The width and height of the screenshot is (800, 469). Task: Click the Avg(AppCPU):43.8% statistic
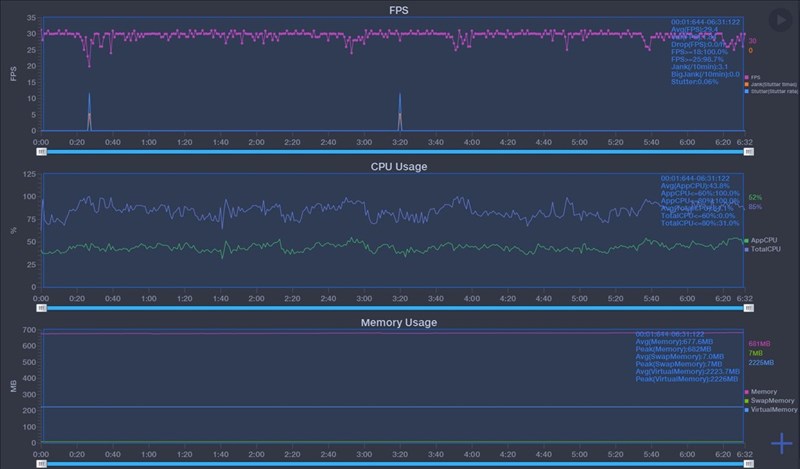(695, 186)
